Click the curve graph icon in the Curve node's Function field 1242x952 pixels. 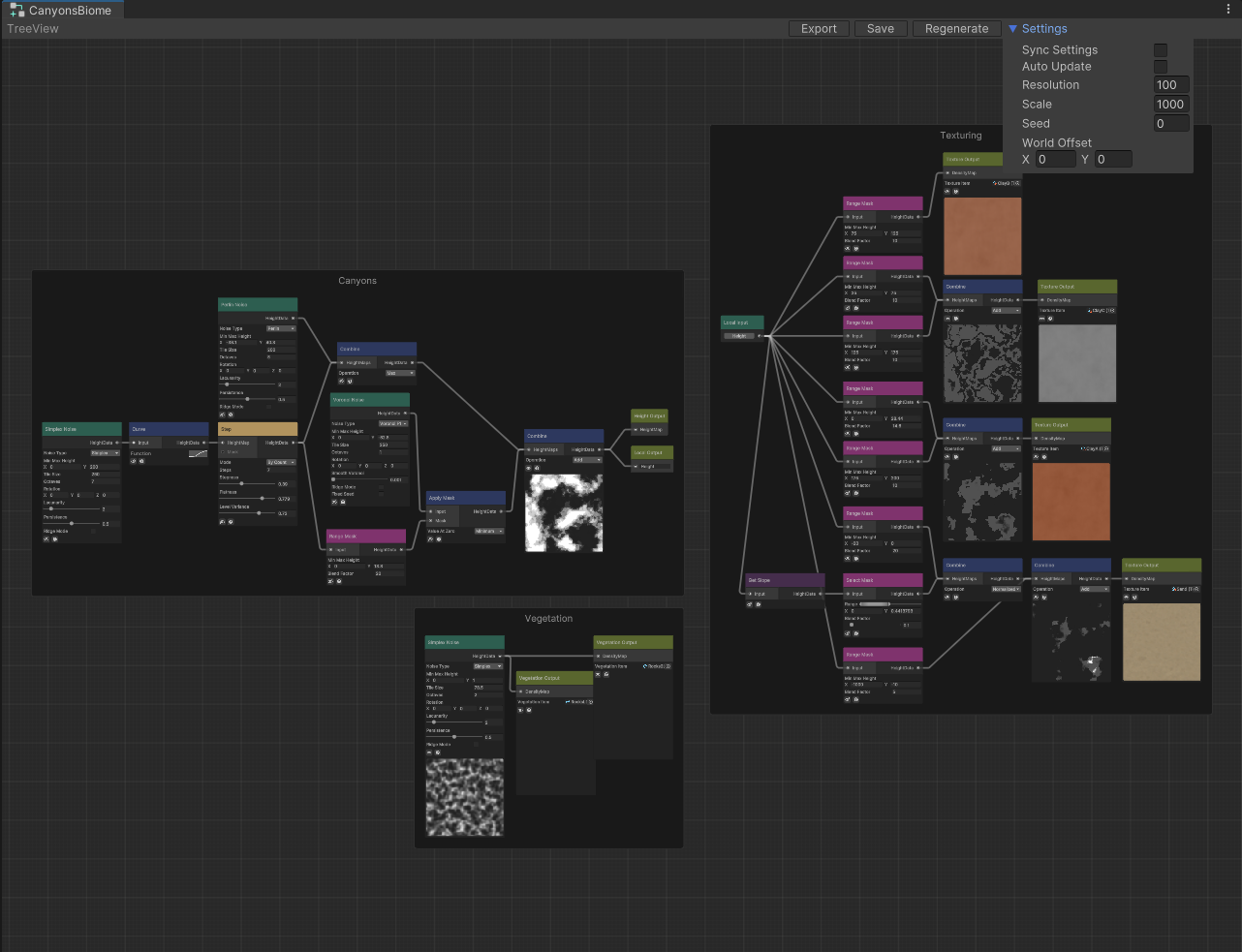point(198,452)
